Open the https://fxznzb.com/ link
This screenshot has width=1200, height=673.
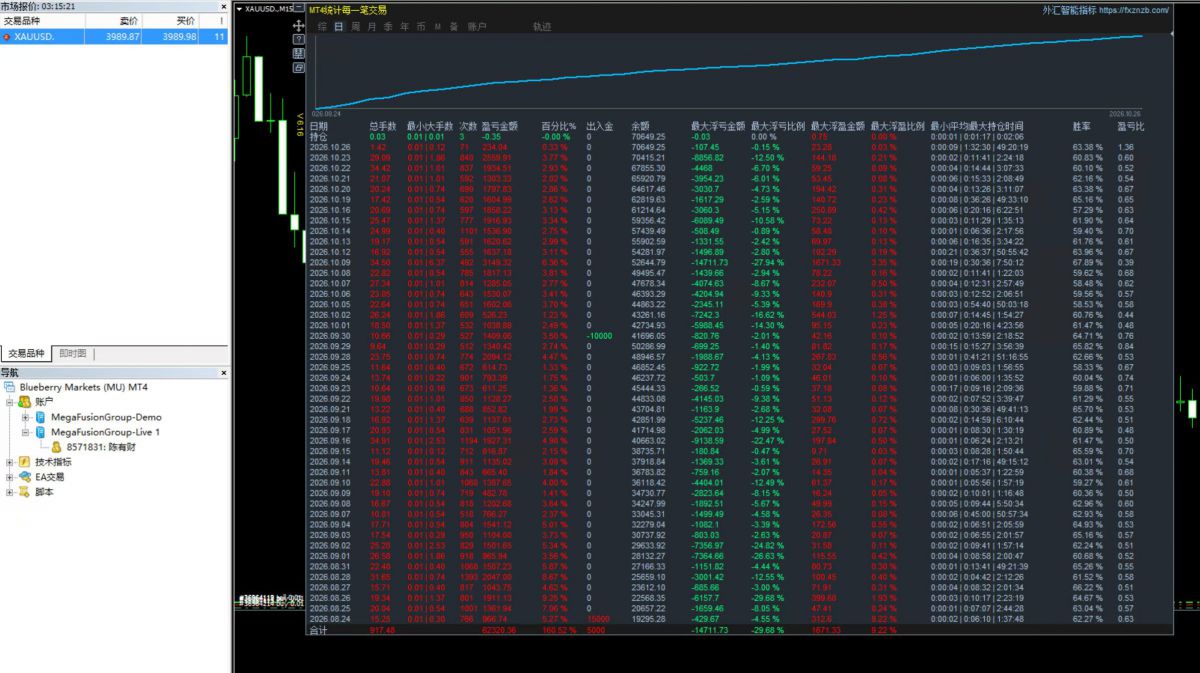1133,10
